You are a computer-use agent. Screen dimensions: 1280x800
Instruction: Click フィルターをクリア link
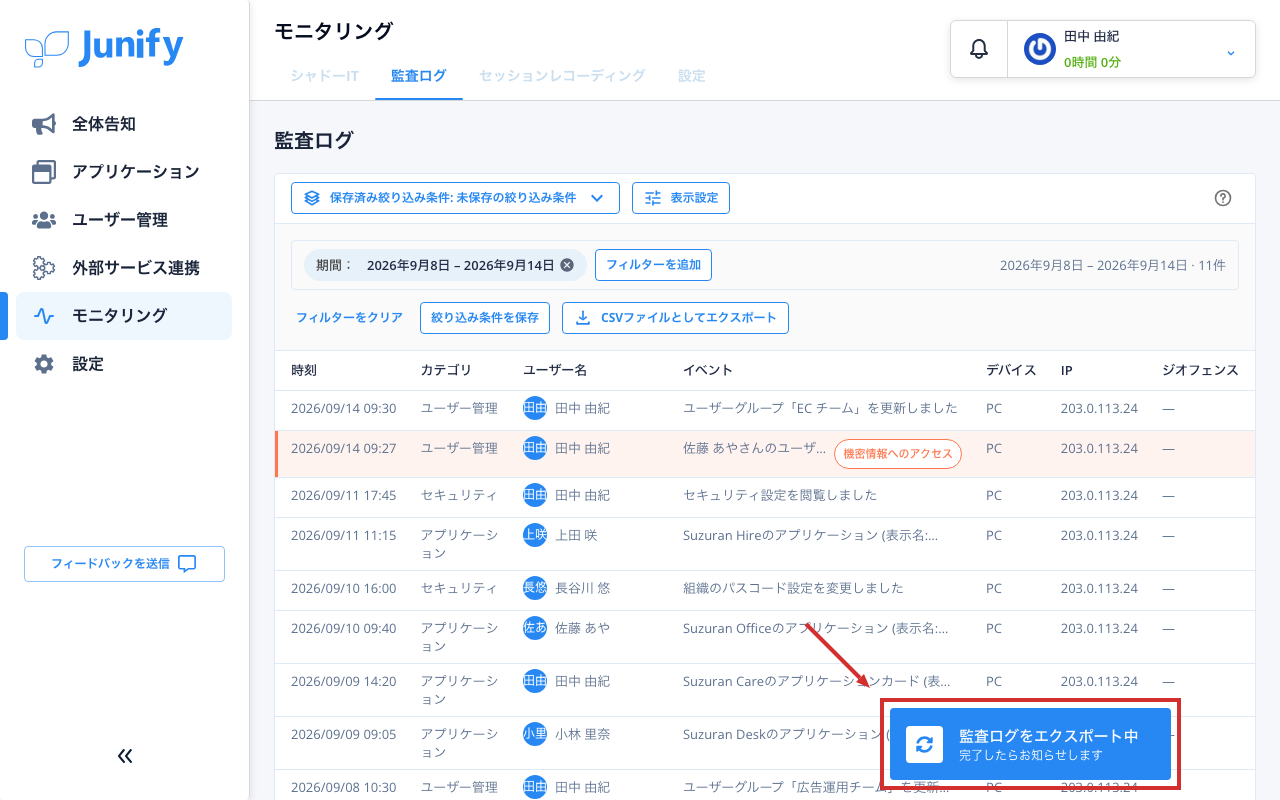[349, 318]
